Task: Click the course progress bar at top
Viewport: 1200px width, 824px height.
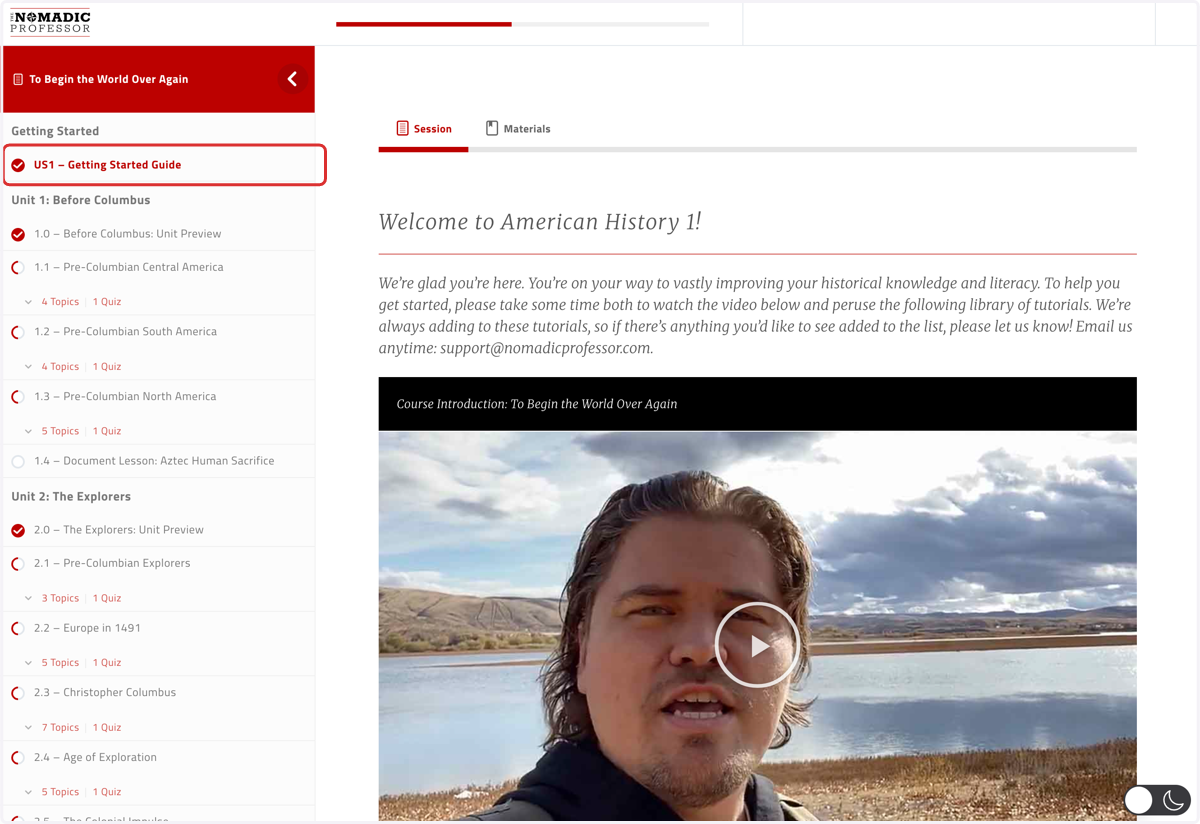Action: [522, 24]
